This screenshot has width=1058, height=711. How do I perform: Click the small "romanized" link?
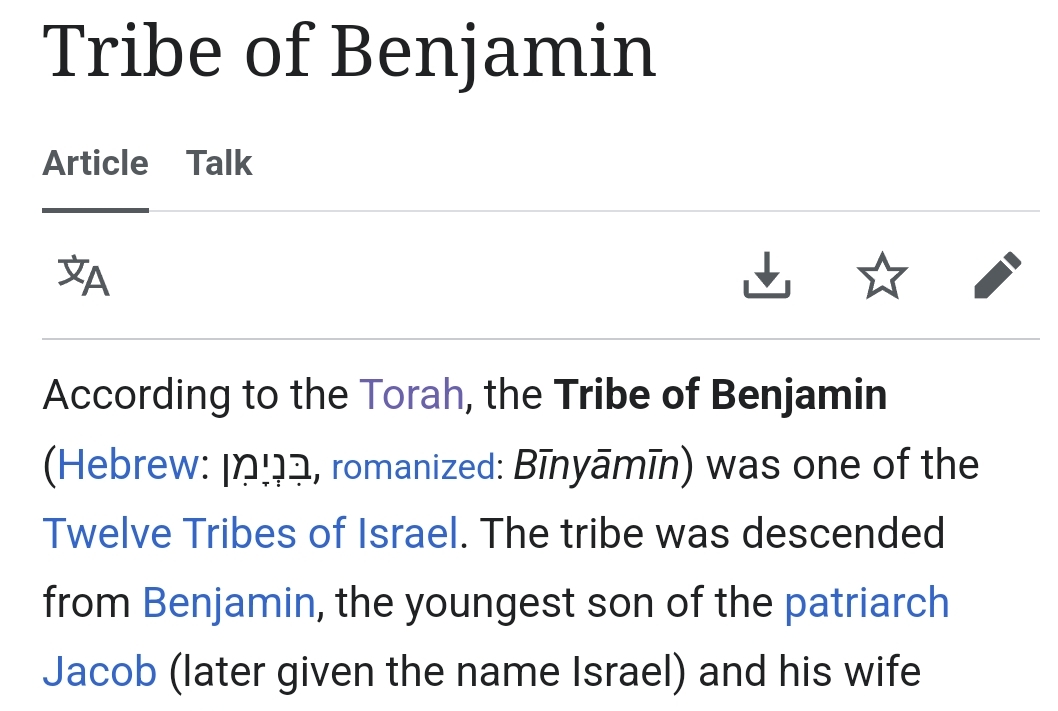[413, 467]
